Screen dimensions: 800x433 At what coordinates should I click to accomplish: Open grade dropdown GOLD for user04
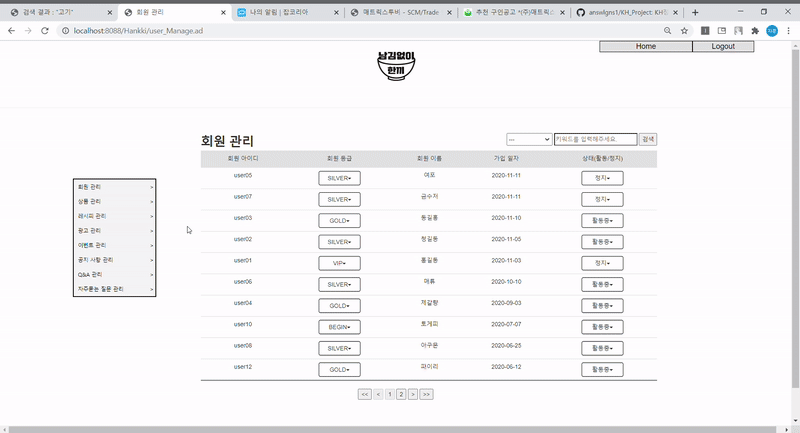pos(339,306)
